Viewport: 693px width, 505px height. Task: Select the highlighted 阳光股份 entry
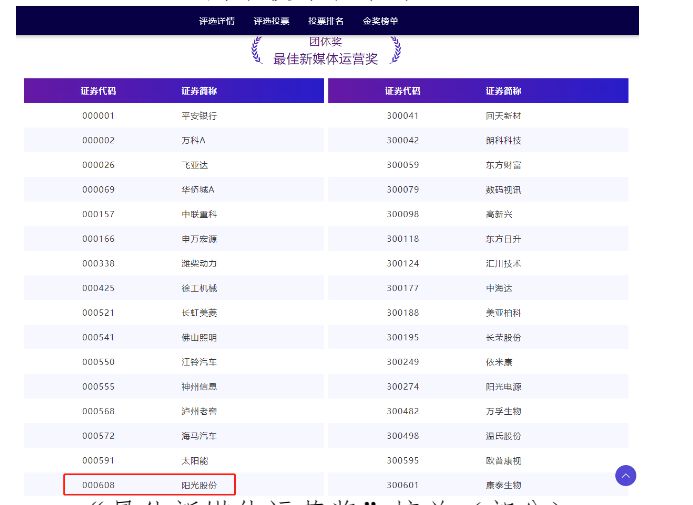(198, 485)
